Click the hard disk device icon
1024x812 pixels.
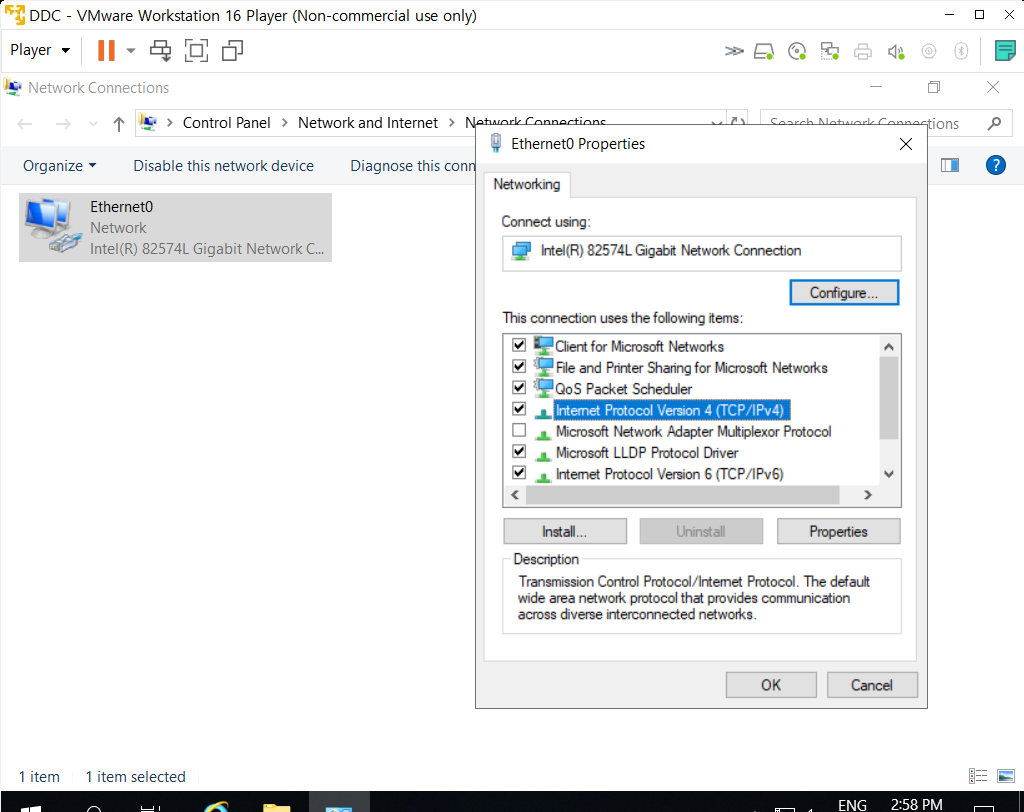(764, 51)
